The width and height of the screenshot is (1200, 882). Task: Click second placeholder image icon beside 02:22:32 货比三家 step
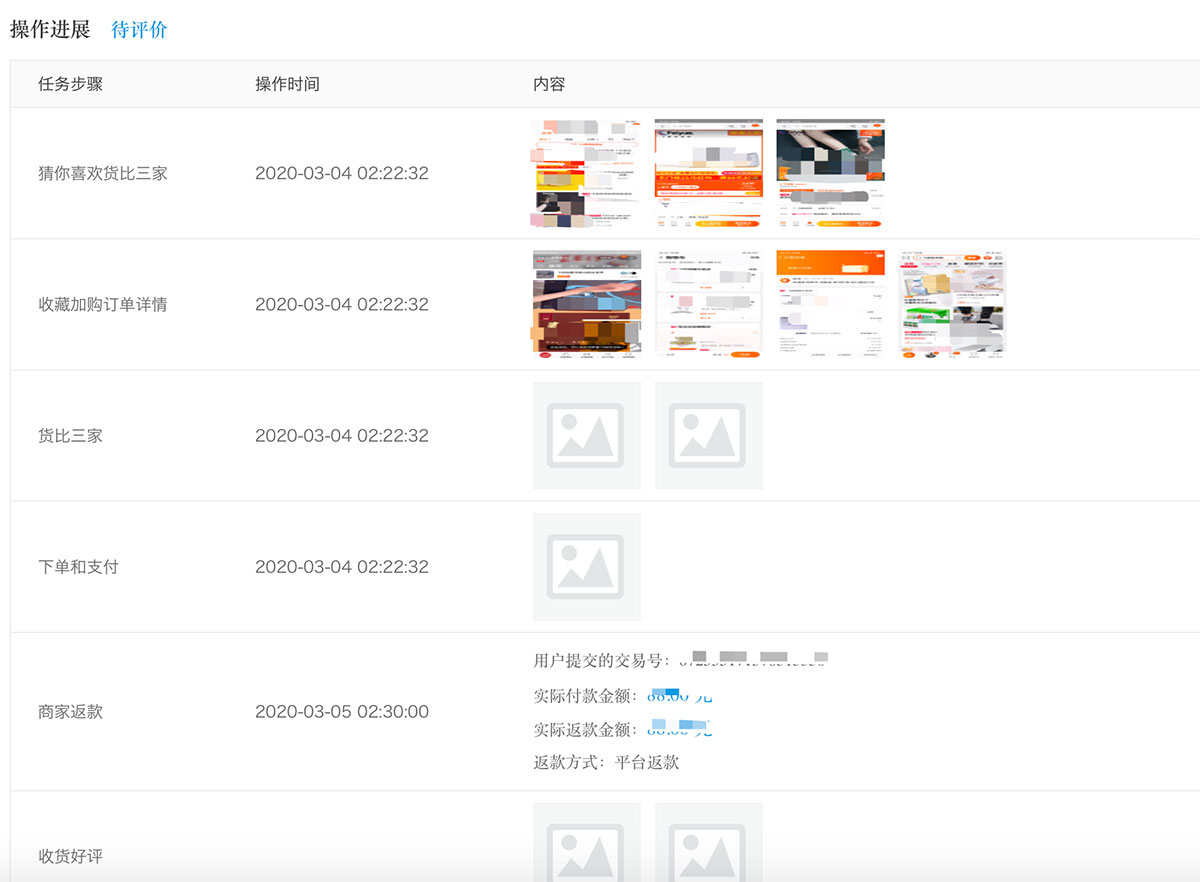coord(708,435)
